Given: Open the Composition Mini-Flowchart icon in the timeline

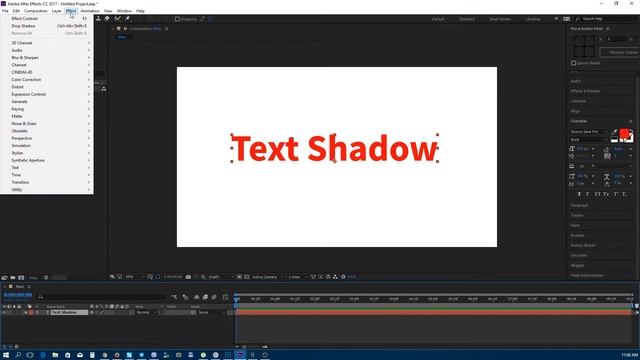Looking at the screenshot, I should pos(174,297).
